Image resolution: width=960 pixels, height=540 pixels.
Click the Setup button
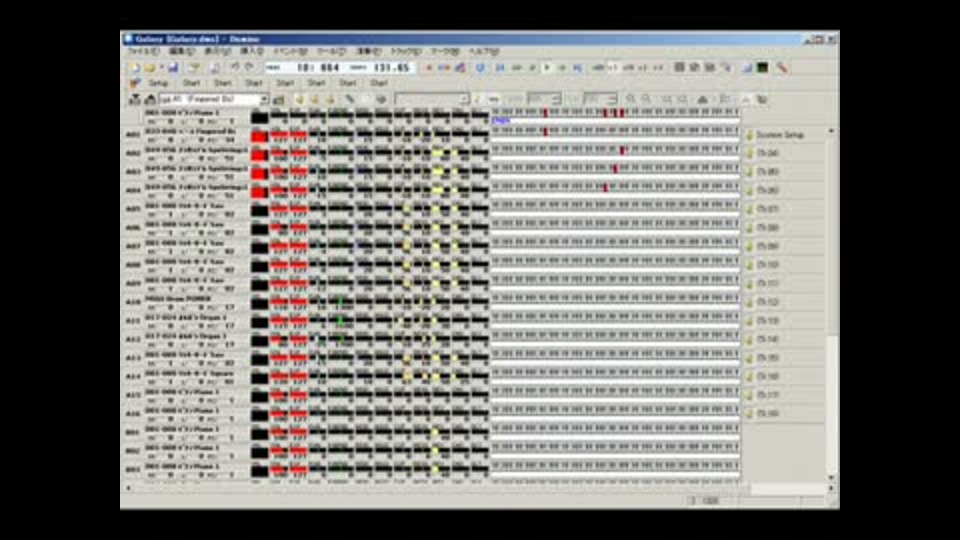click(159, 83)
